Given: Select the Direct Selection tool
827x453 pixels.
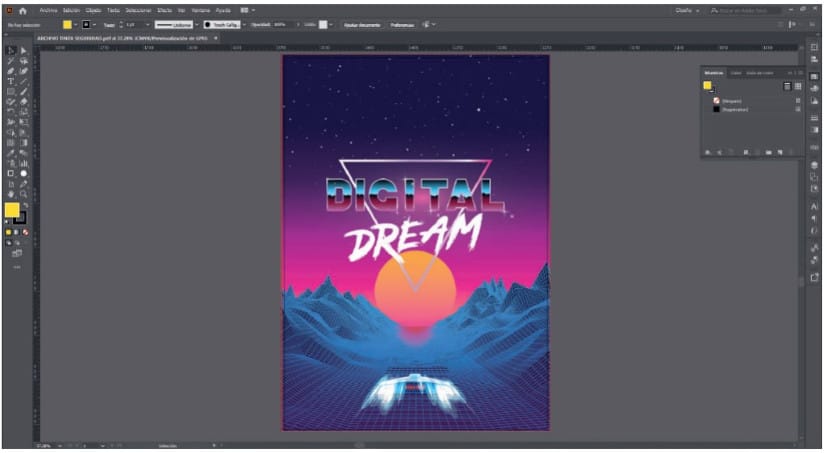Looking at the screenshot, I should coord(23,51).
